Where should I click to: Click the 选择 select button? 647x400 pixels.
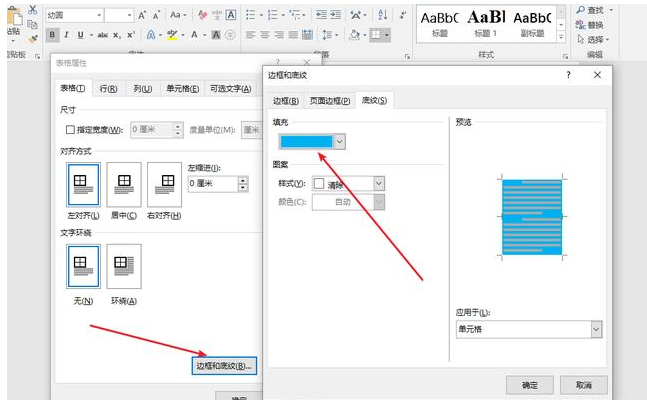point(593,40)
